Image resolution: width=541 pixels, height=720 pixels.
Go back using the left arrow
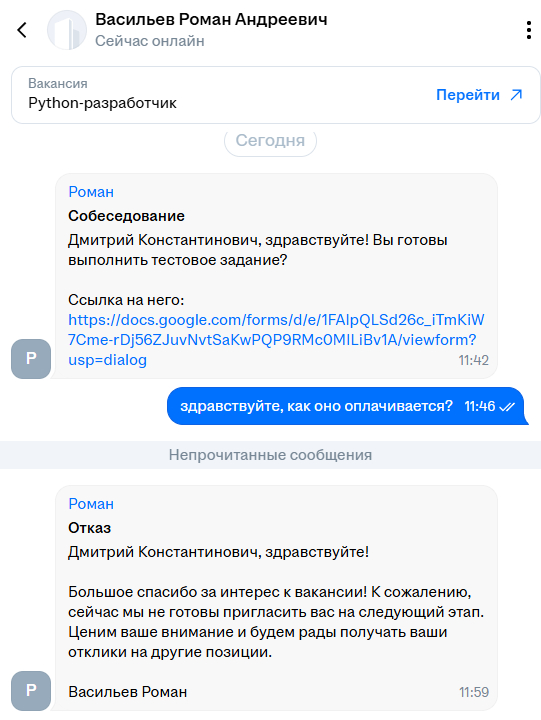(22, 30)
